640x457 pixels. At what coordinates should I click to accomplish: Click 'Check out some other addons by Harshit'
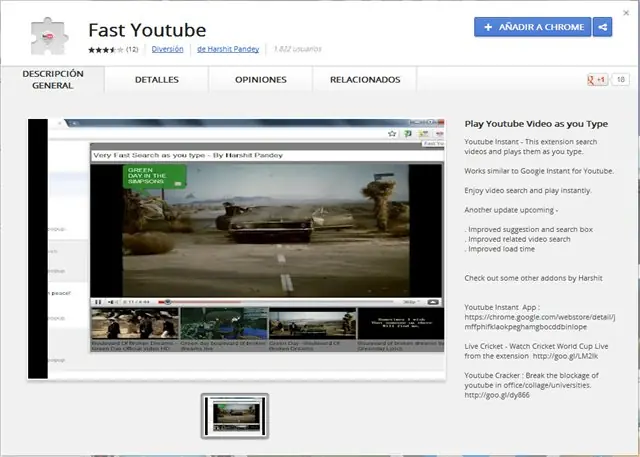point(533,278)
